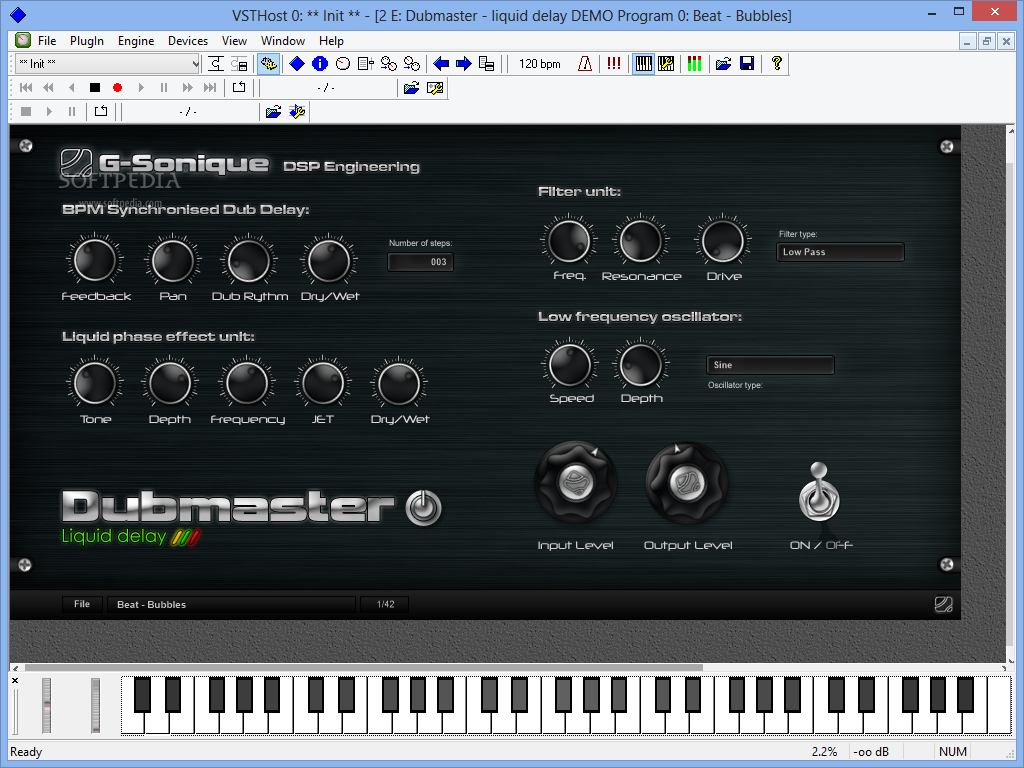
Task: Open plugin info with blue 'i' icon
Action: [319, 63]
